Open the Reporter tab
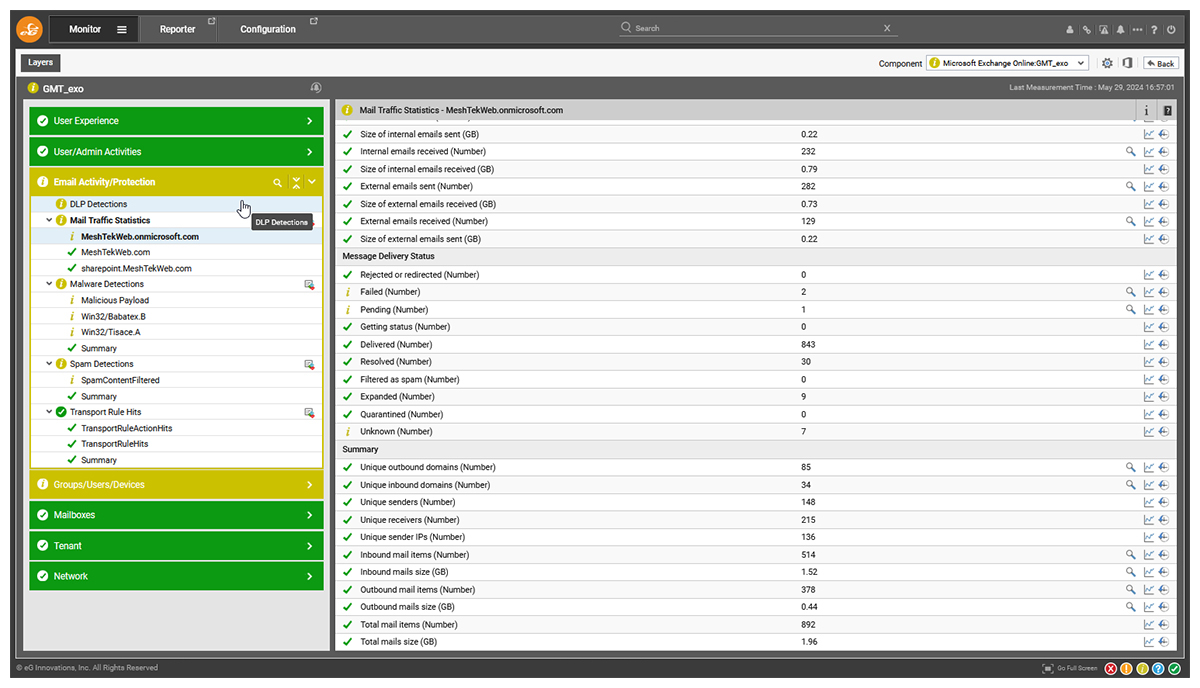The width and height of the screenshot is (1200, 688). pyautogui.click(x=179, y=30)
